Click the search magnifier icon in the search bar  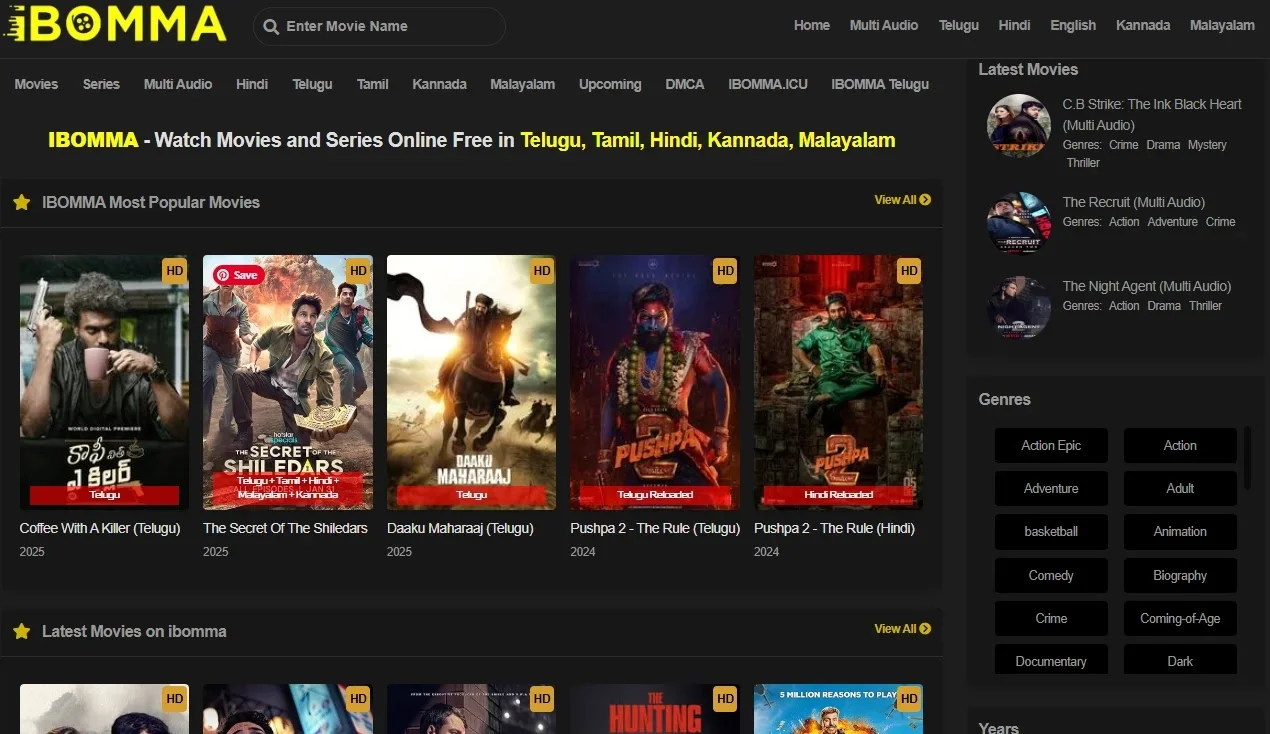[271, 26]
